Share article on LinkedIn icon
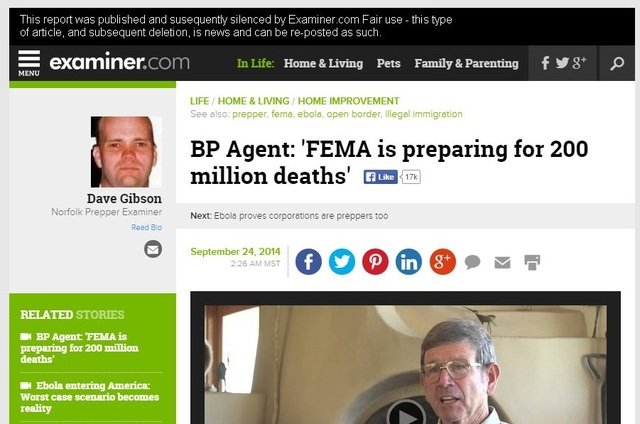This screenshot has height=424, width=640. click(x=409, y=262)
